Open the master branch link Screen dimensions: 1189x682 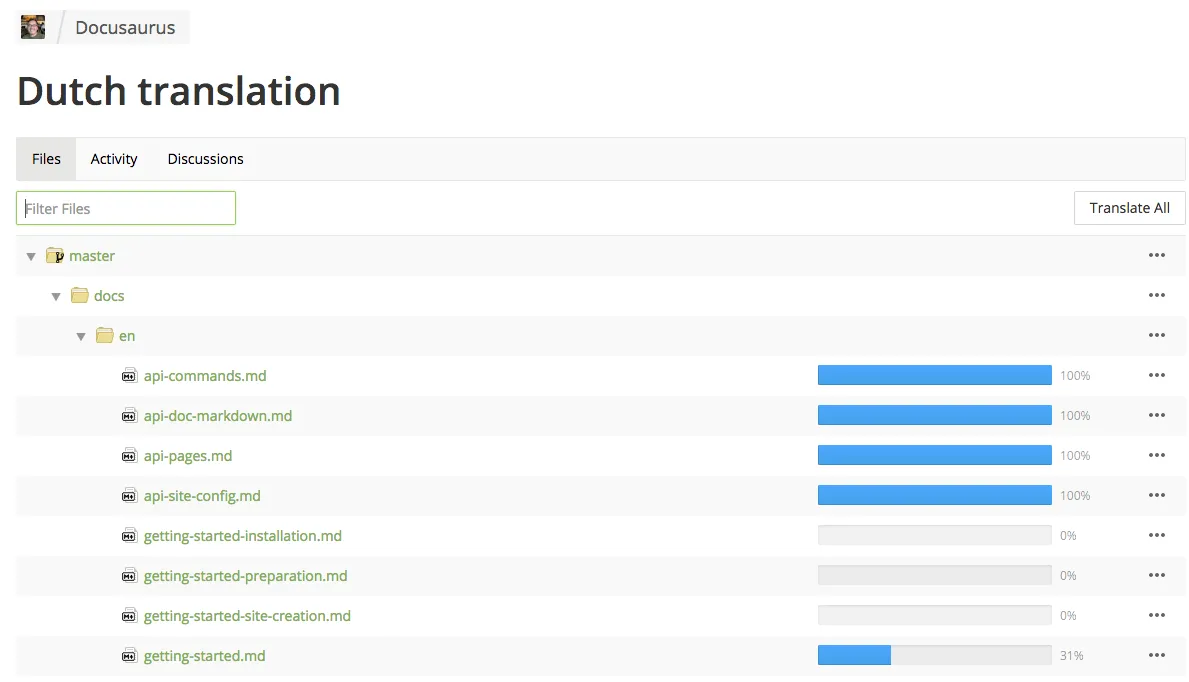click(x=92, y=256)
